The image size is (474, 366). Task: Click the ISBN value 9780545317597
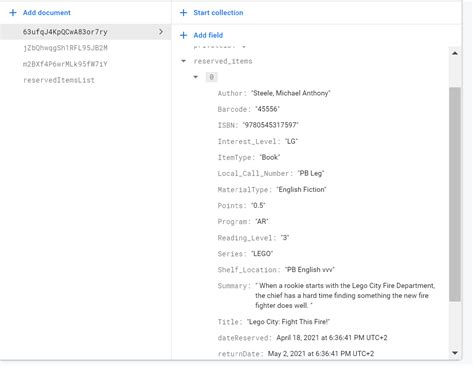(270, 125)
